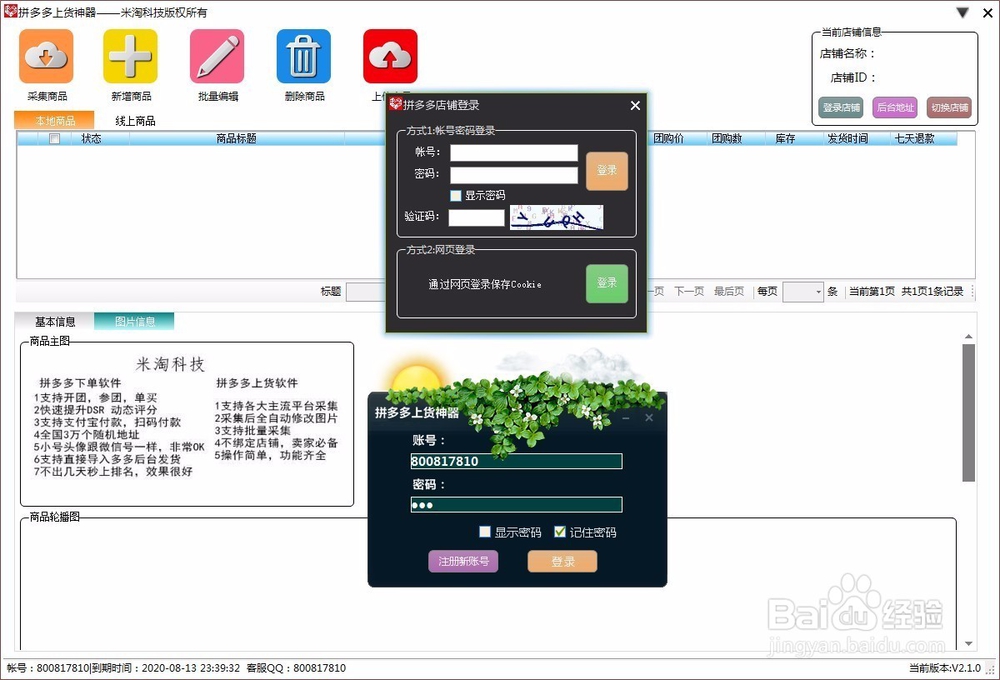Screen dimensions: 1000x680
Task: Click the 七天退款 column header
Action: [915, 138]
